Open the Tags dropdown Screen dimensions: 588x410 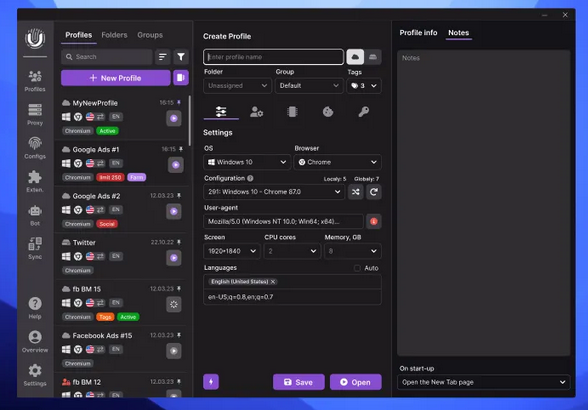coord(364,86)
